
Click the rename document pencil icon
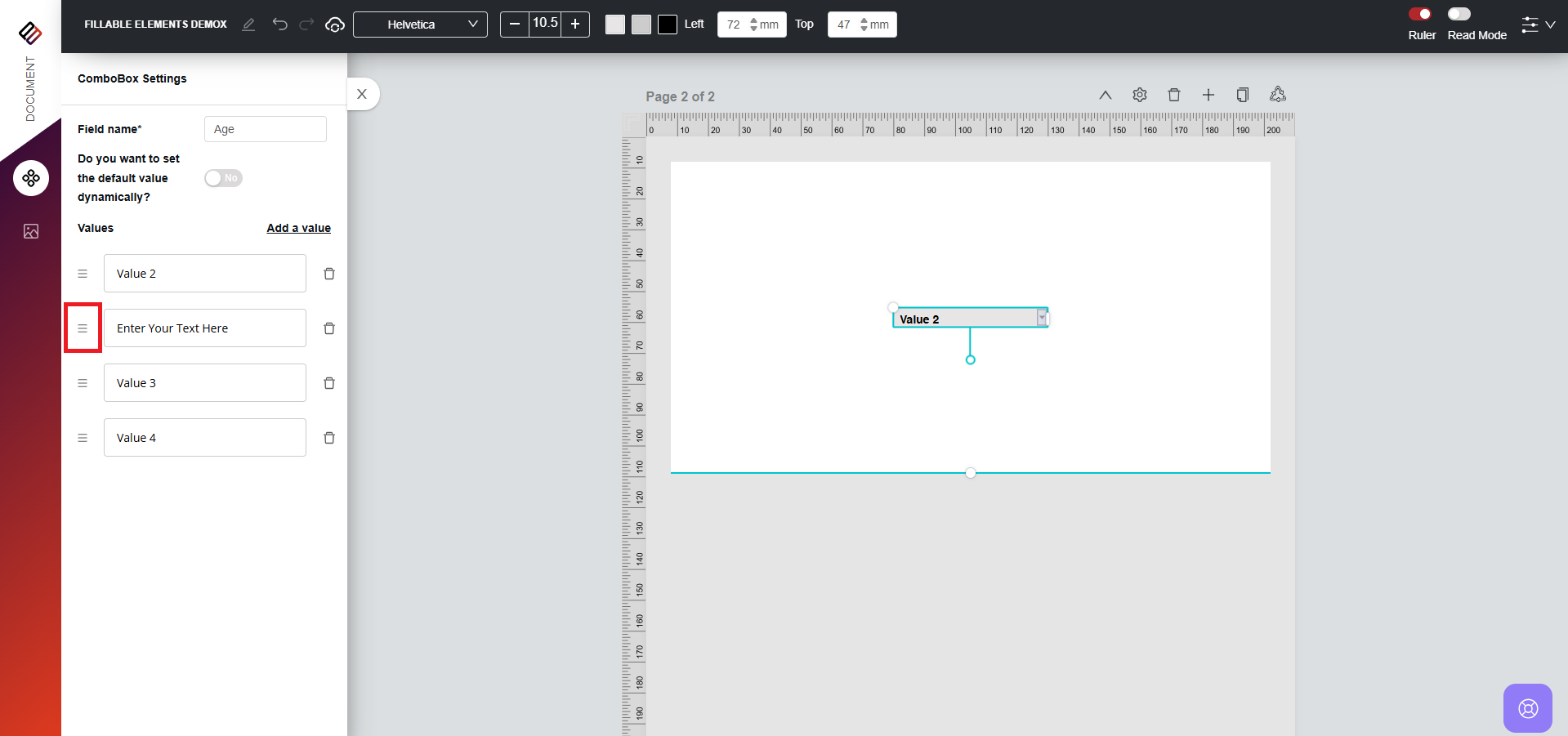(x=248, y=25)
